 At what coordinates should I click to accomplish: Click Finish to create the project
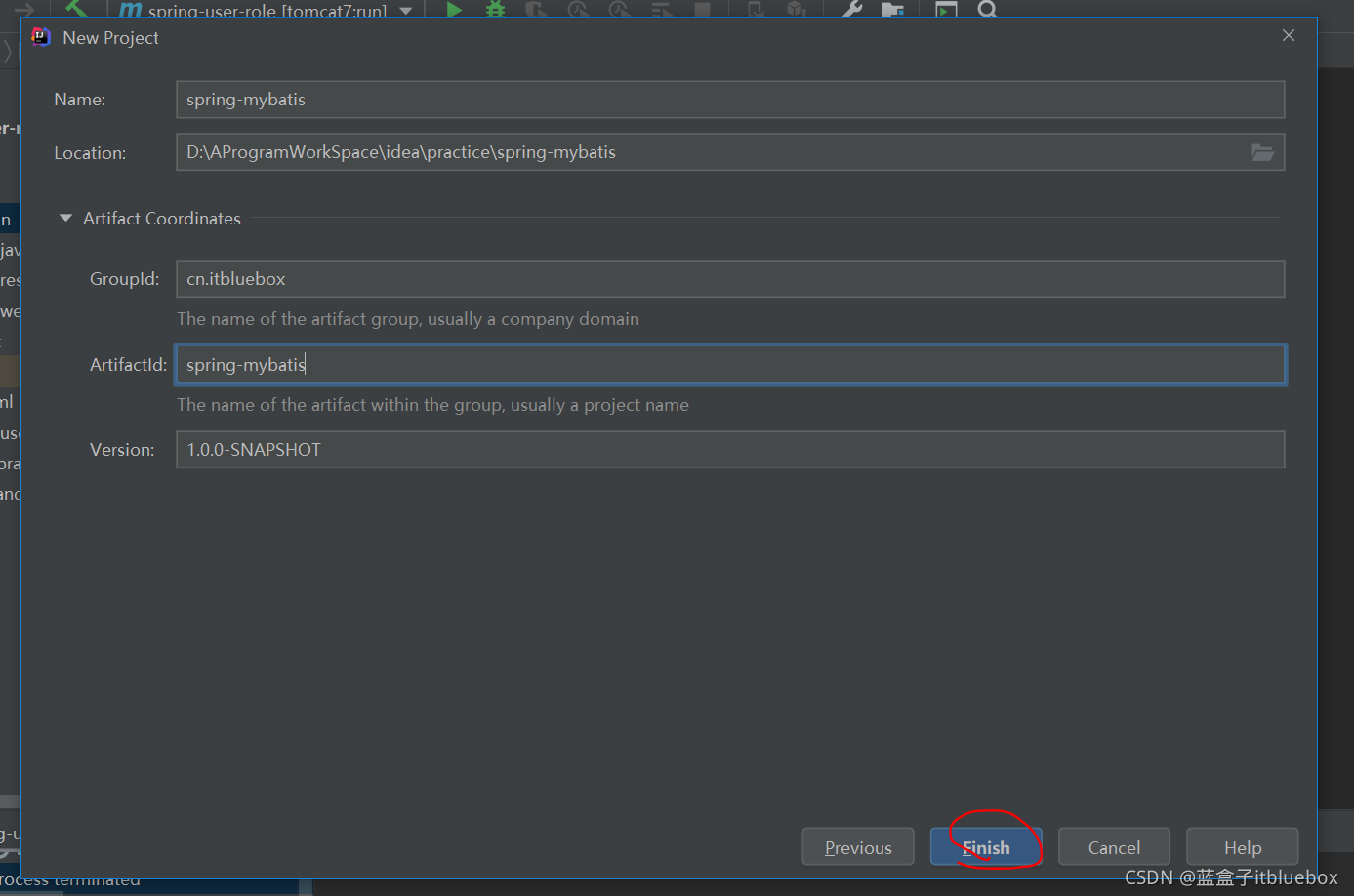click(986, 847)
